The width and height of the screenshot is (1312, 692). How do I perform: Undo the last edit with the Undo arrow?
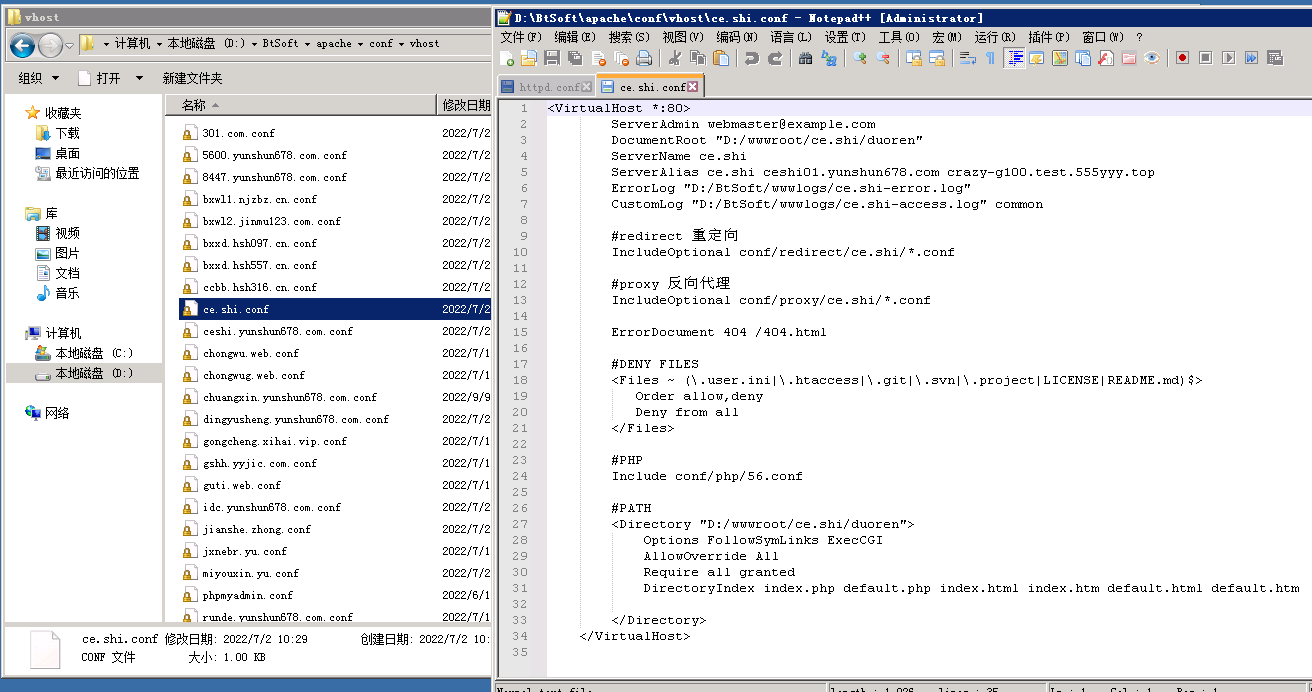coord(752,58)
